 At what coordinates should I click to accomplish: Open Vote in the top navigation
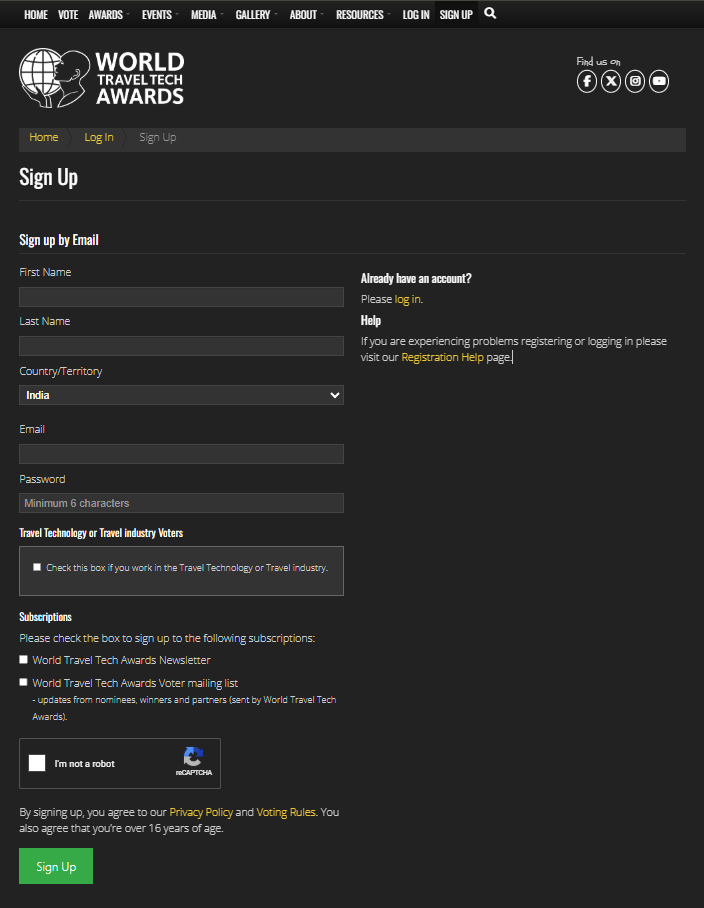(68, 14)
